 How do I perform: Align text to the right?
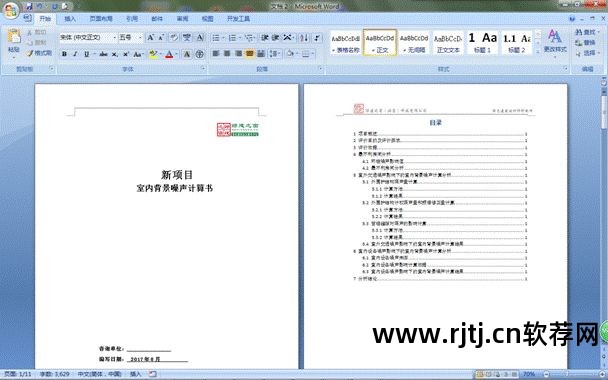pos(238,54)
